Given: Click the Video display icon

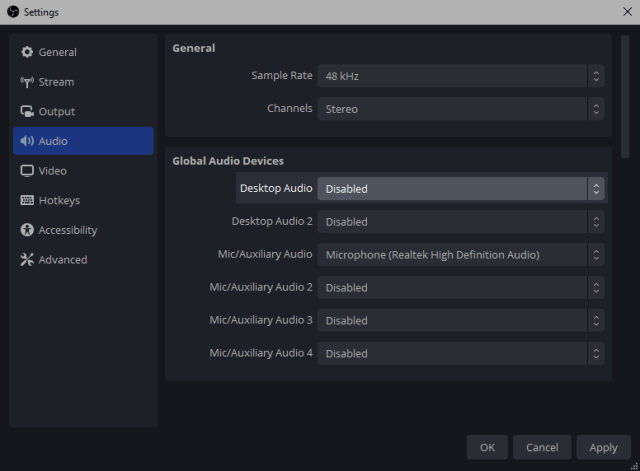Looking at the screenshot, I should pyautogui.click(x=27, y=171).
